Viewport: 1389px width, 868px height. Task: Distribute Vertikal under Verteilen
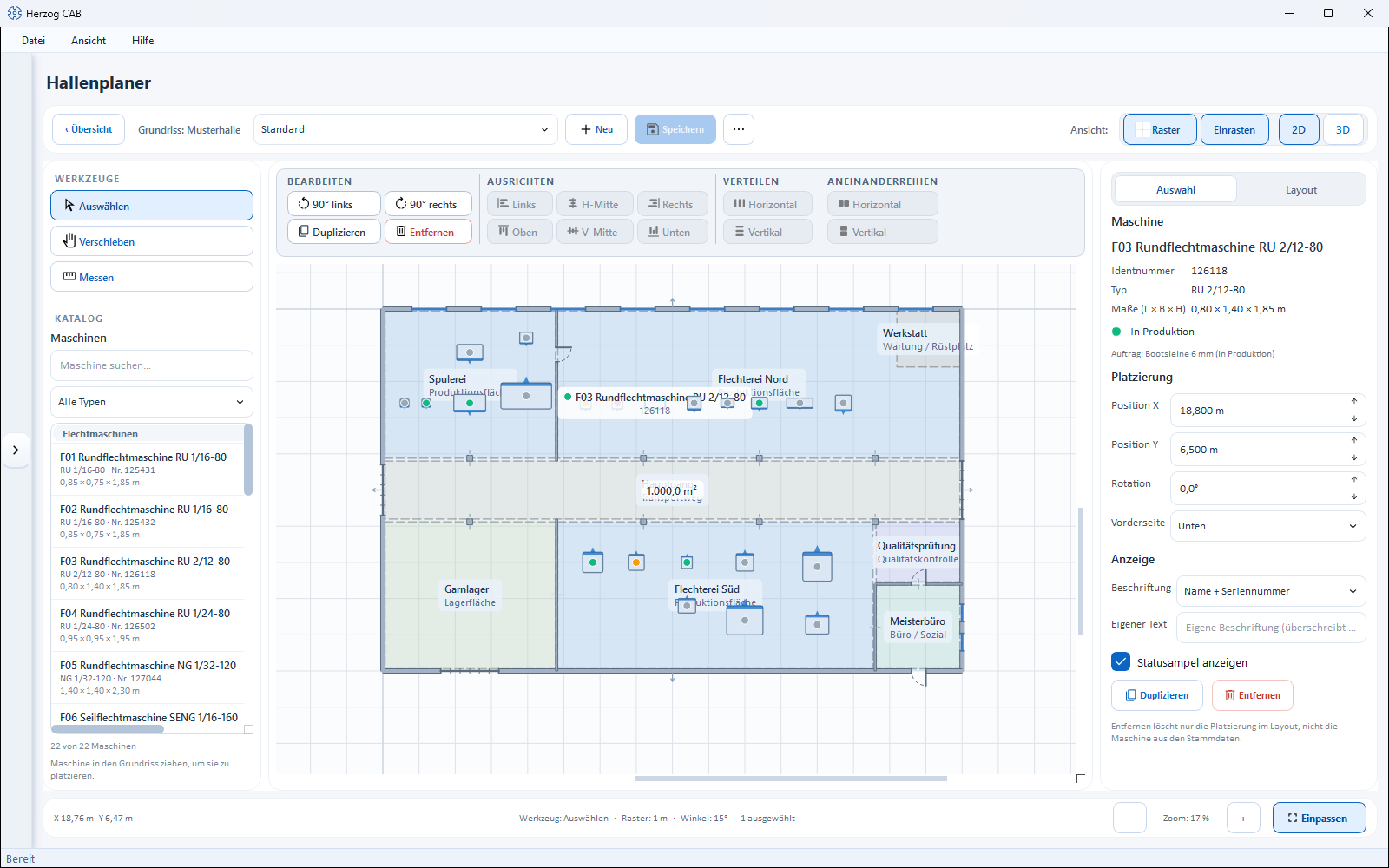pos(768,232)
